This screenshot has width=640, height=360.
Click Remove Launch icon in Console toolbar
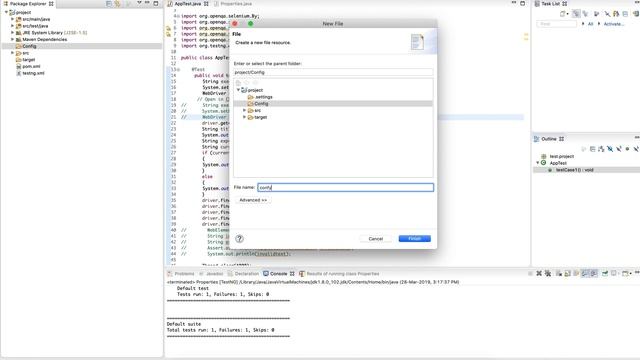click(x=539, y=273)
